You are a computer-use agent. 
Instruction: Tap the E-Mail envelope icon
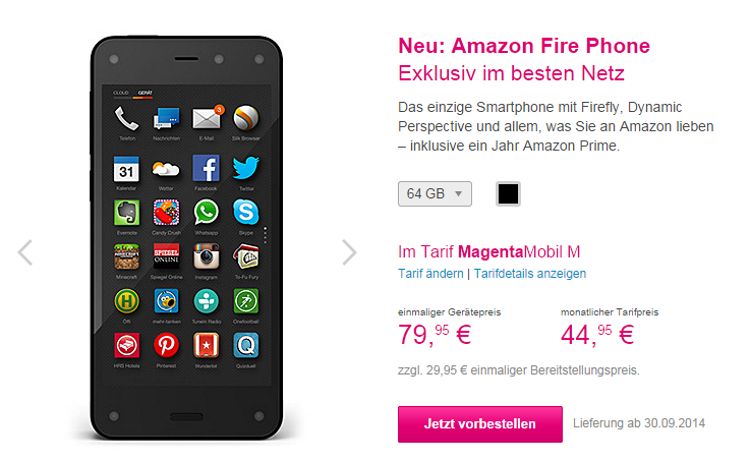point(207,118)
